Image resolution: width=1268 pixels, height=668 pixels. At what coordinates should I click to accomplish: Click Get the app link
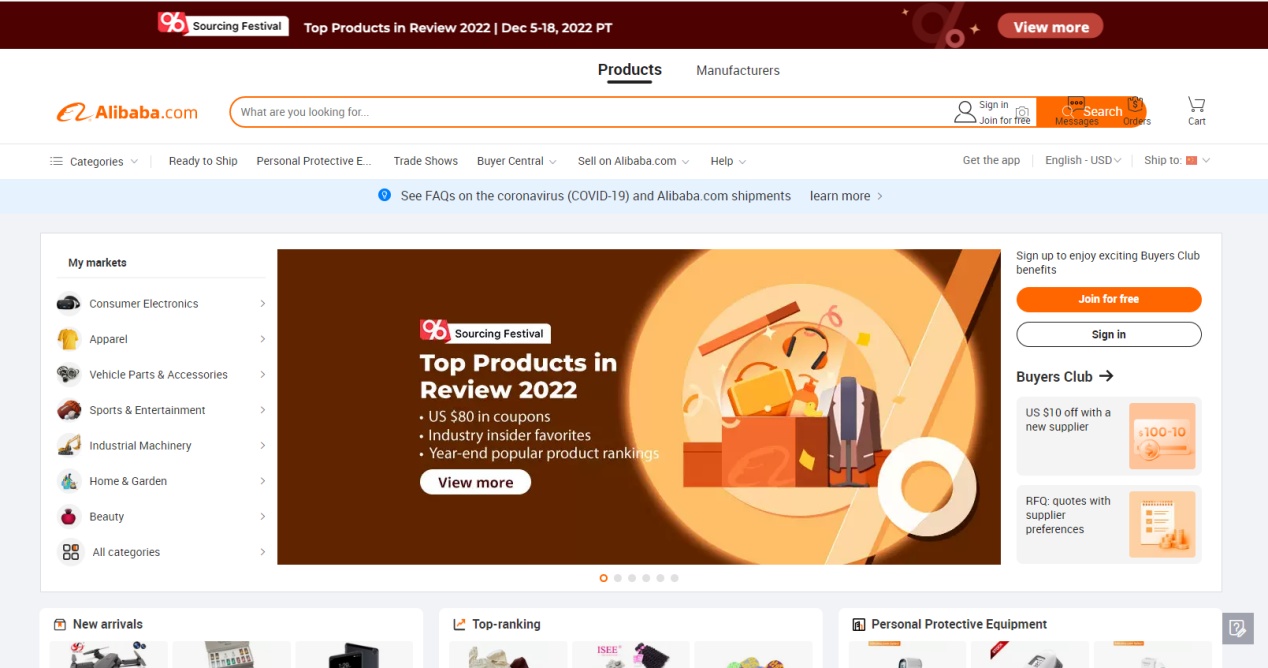pyautogui.click(x=991, y=160)
